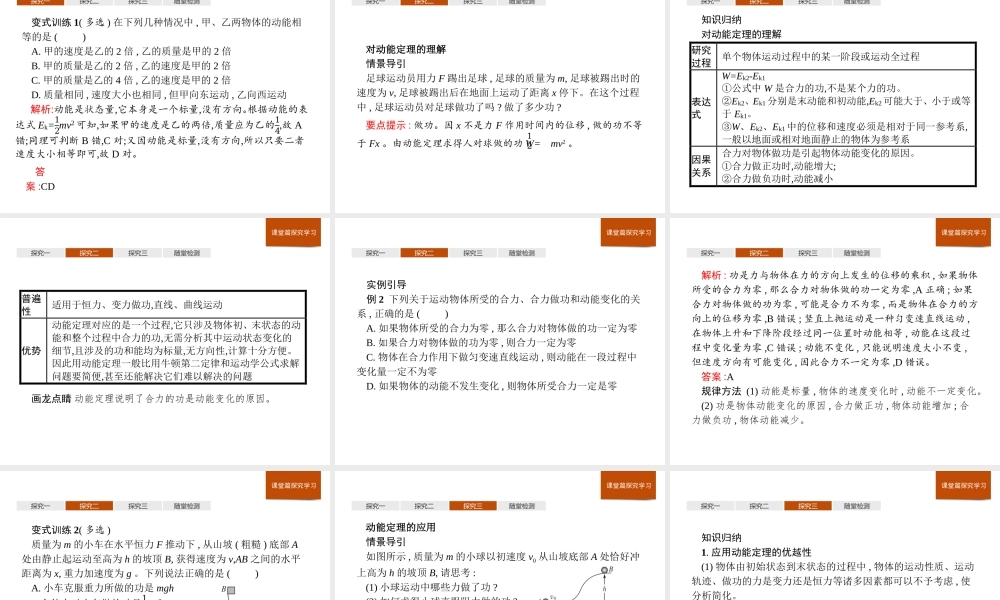Select 探究二 tab on the top-right slide
Image resolution: width=1000 pixels, height=600 pixels.
757,3
